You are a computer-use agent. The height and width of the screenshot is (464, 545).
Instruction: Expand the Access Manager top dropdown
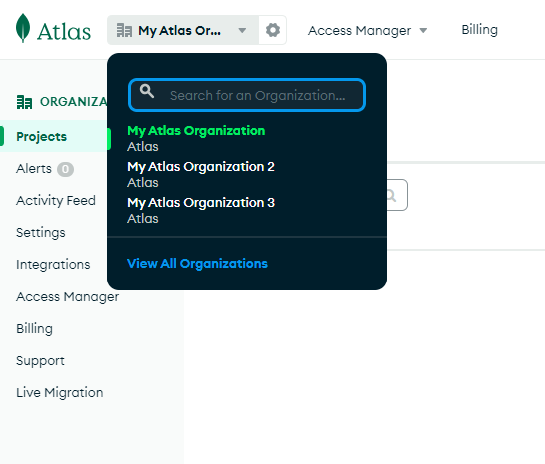pyautogui.click(x=367, y=31)
